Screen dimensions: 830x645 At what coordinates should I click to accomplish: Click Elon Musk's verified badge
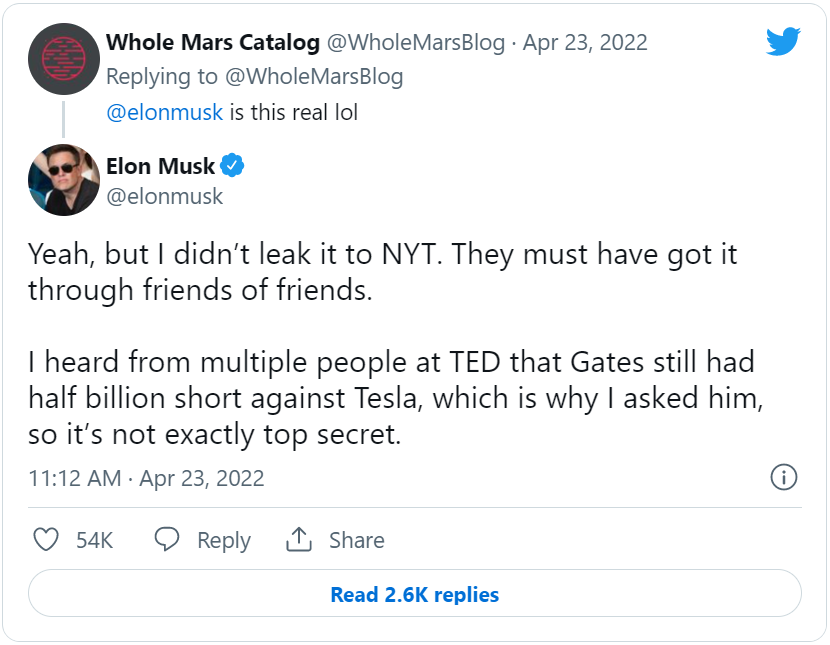[234, 166]
